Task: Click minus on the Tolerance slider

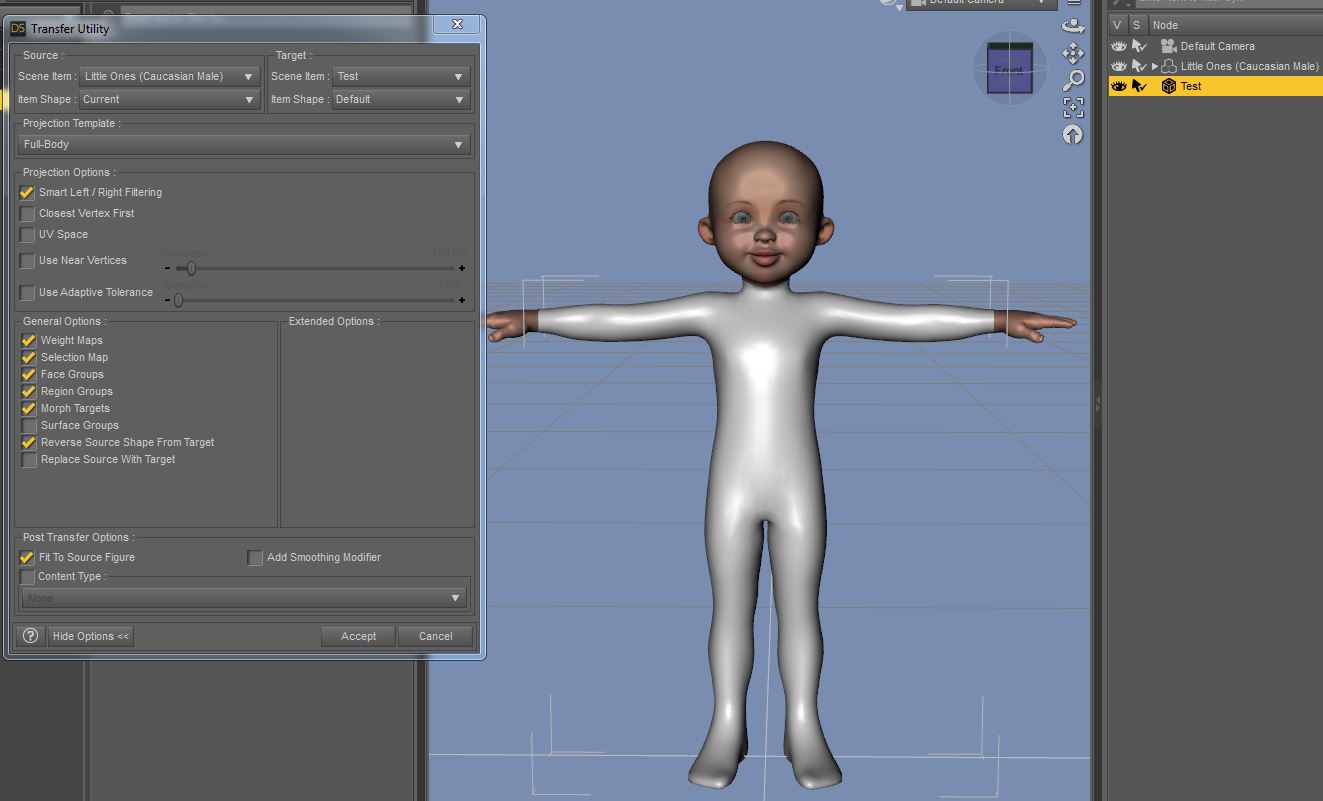Action: pyautogui.click(x=166, y=300)
